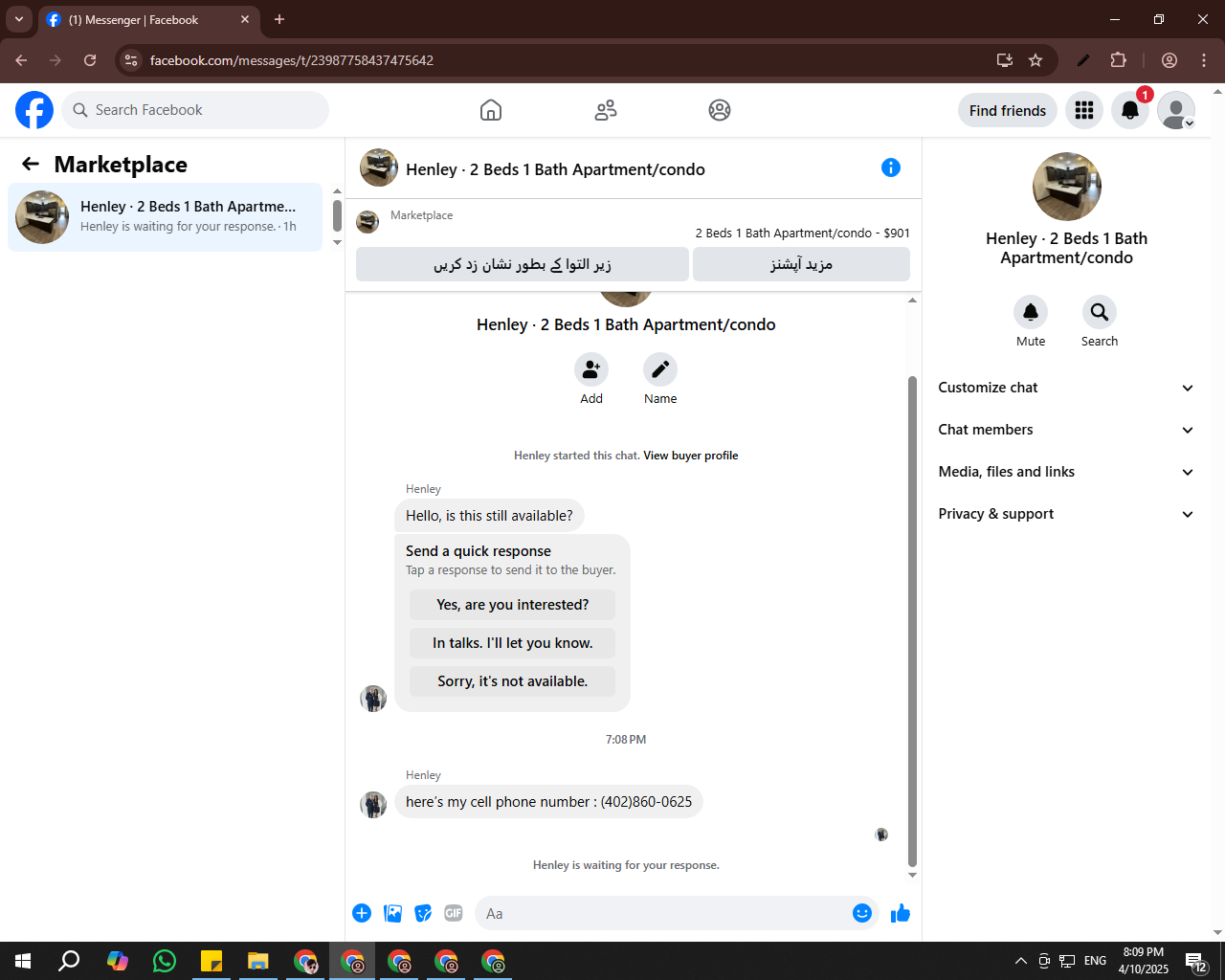Screen dimensions: 1225x980
Task: Open the Facebook menu grid icon
Action: coord(1084,110)
